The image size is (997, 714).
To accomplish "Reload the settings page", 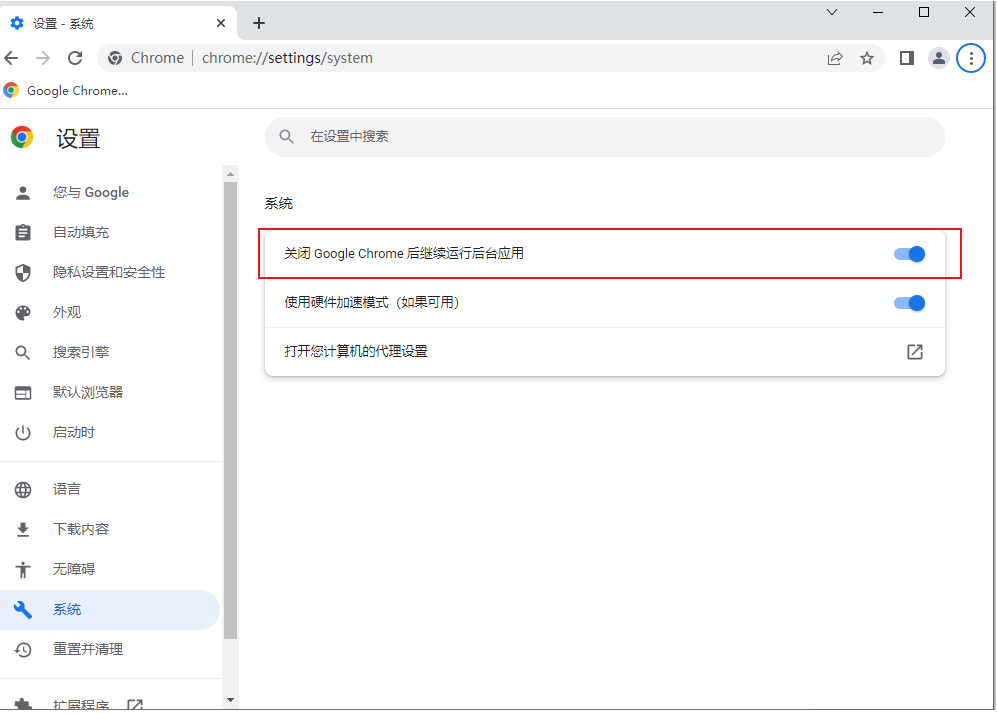I will coord(75,58).
